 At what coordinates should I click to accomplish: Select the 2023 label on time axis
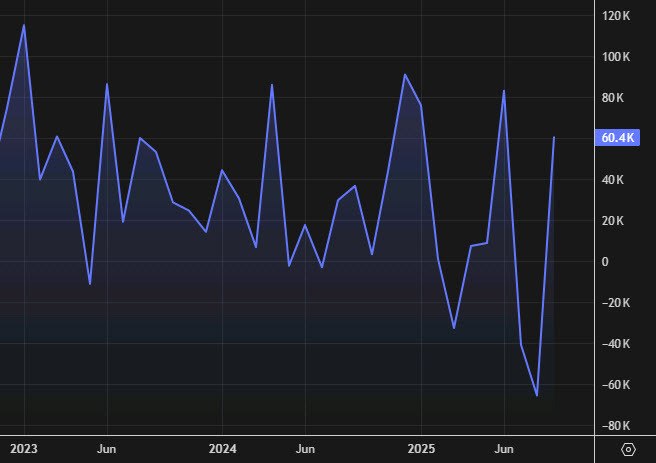22,449
